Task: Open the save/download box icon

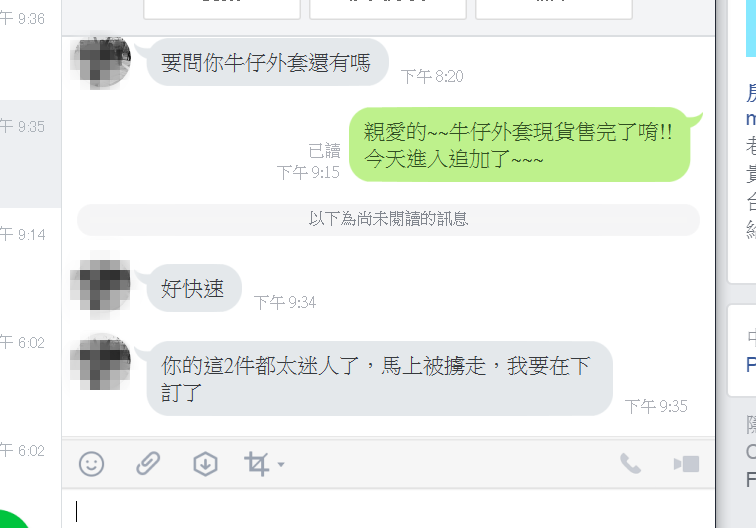Action: tap(205, 464)
